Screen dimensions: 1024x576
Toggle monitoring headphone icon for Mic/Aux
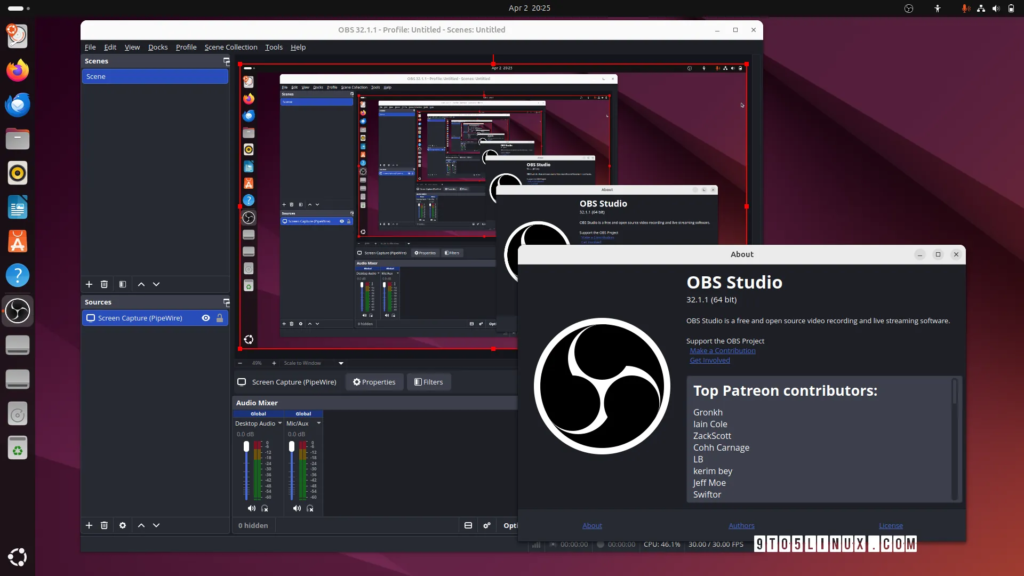click(x=310, y=508)
